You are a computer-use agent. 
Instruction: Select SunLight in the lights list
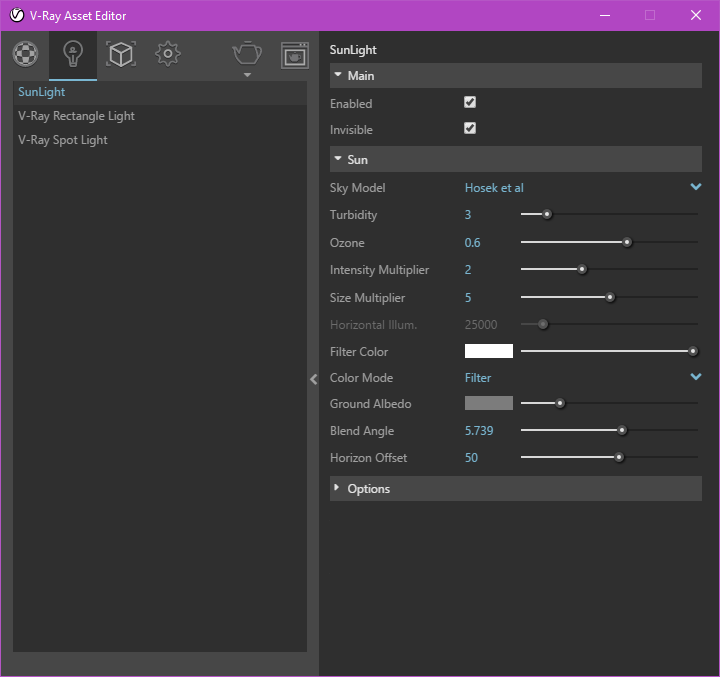160,92
